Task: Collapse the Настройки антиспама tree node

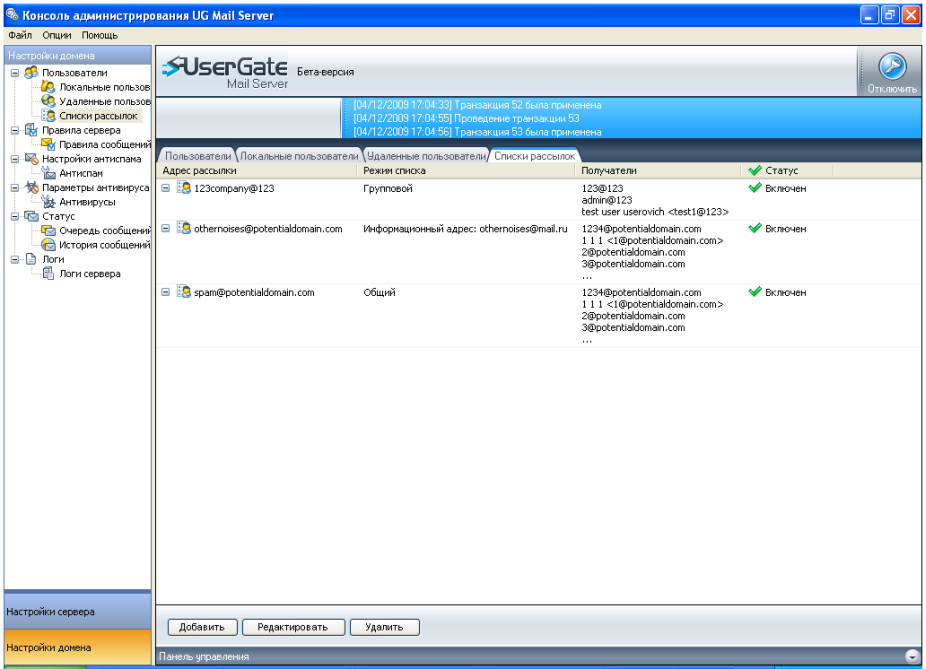Action: pyautogui.click(x=15, y=159)
